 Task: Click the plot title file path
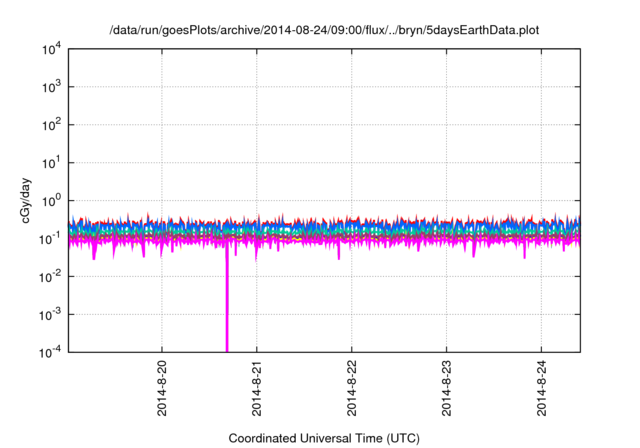324,30
